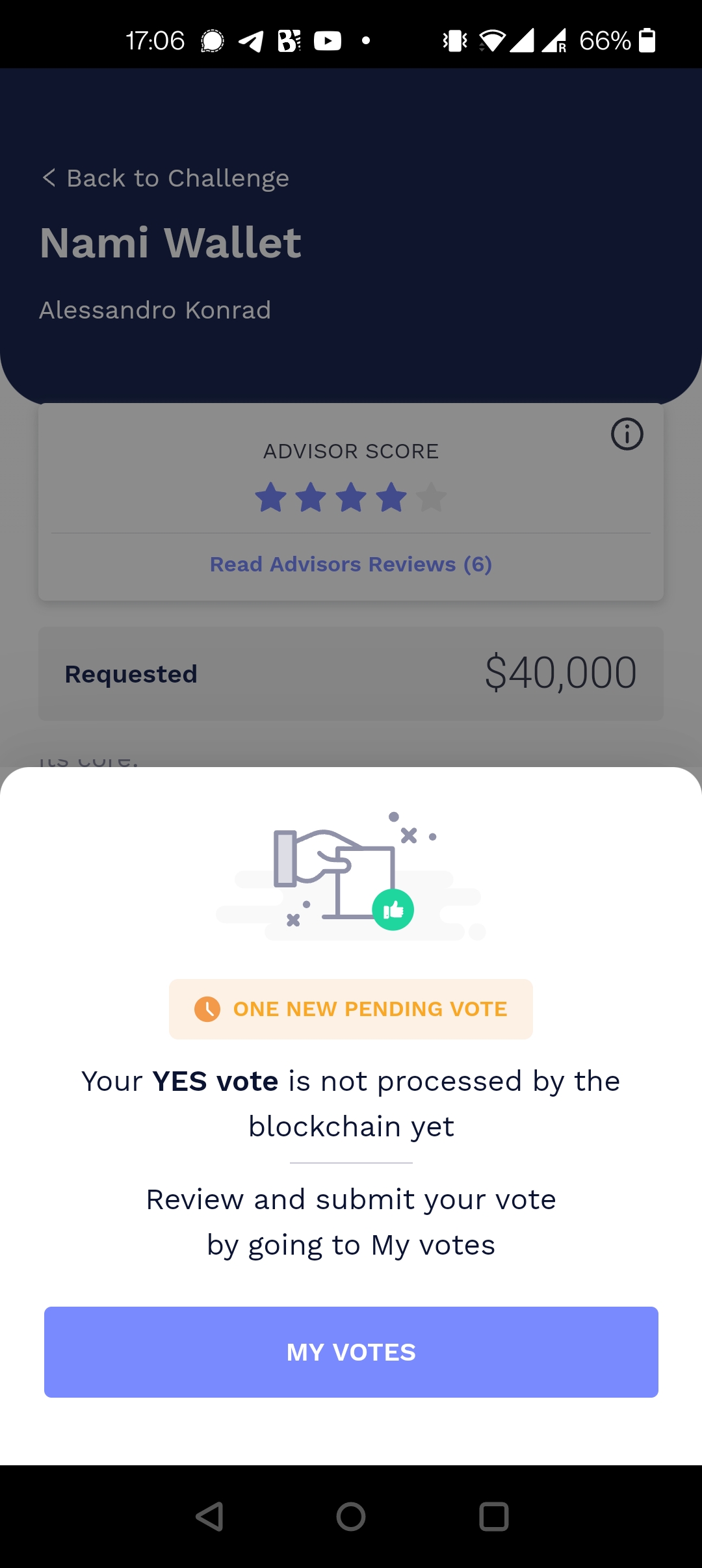Tap the back chevron beside Back to Challenge
Image resolution: width=702 pixels, height=1568 pixels.
coord(49,177)
